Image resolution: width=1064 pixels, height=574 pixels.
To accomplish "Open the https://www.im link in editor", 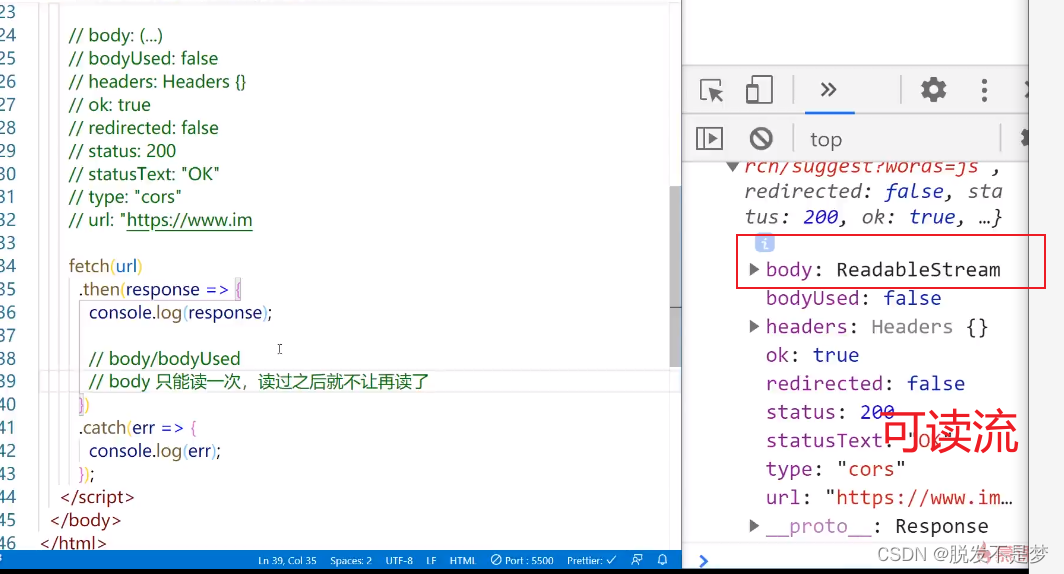I will [x=189, y=220].
